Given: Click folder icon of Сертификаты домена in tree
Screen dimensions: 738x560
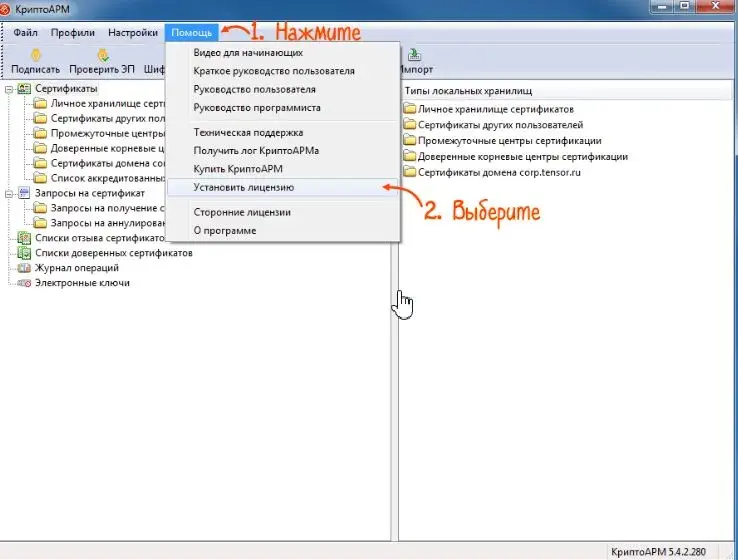Looking at the screenshot, I should [40, 163].
